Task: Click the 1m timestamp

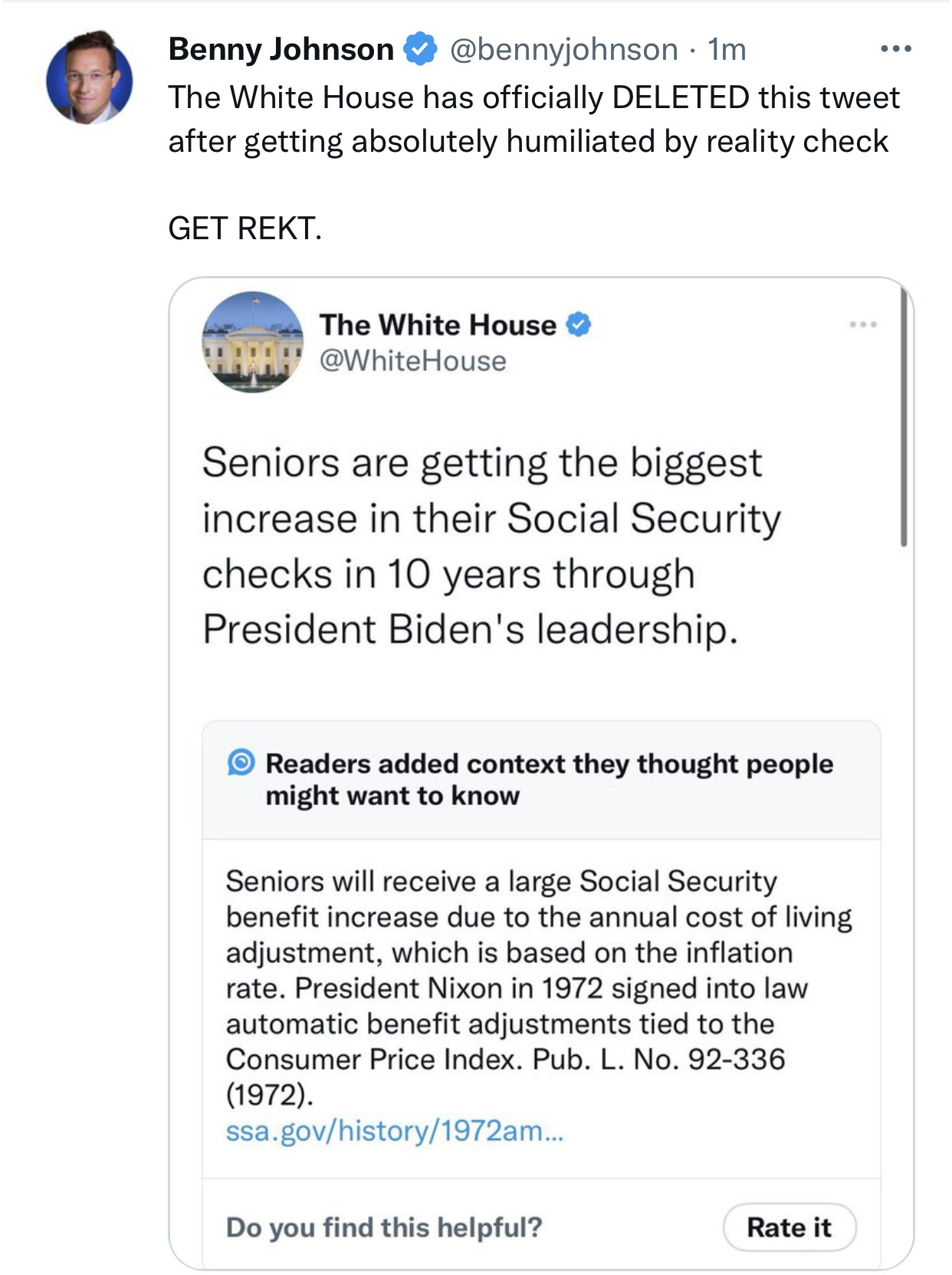Action: (x=727, y=49)
